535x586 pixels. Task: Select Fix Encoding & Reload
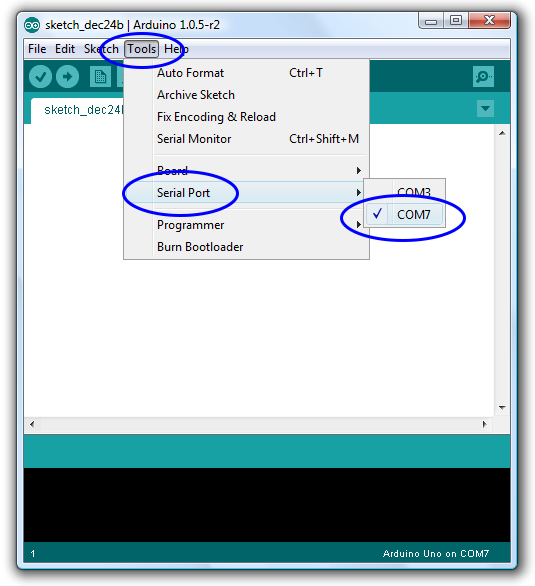pos(247,117)
